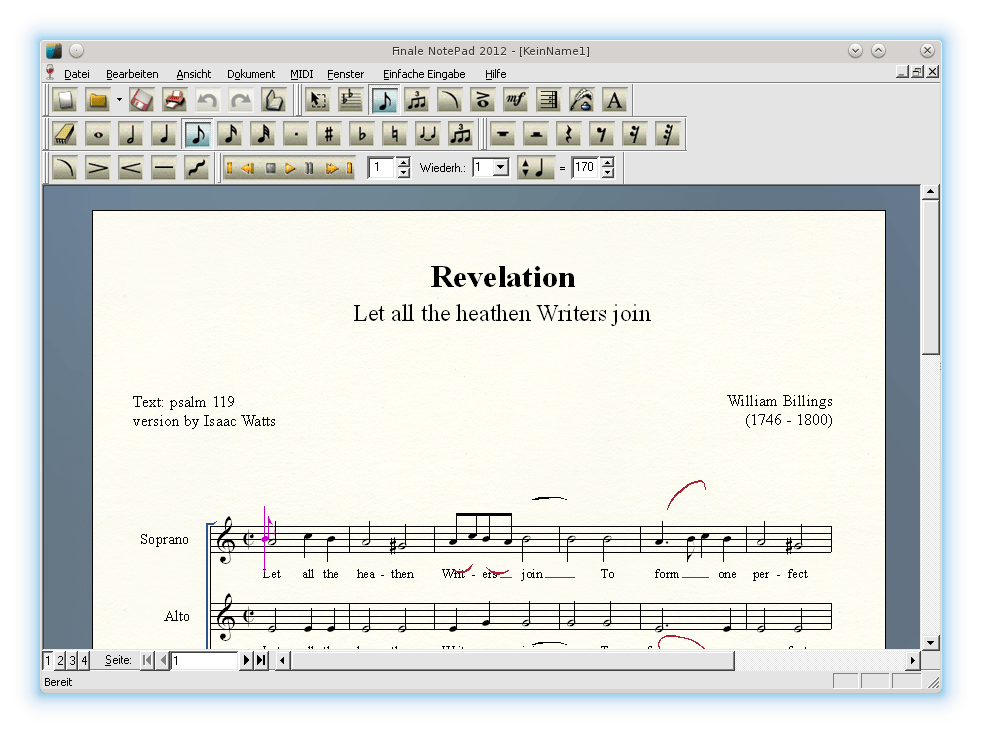Open the Einfache Eingabe menu
Screen dimensions: 982x733
pos(424,74)
